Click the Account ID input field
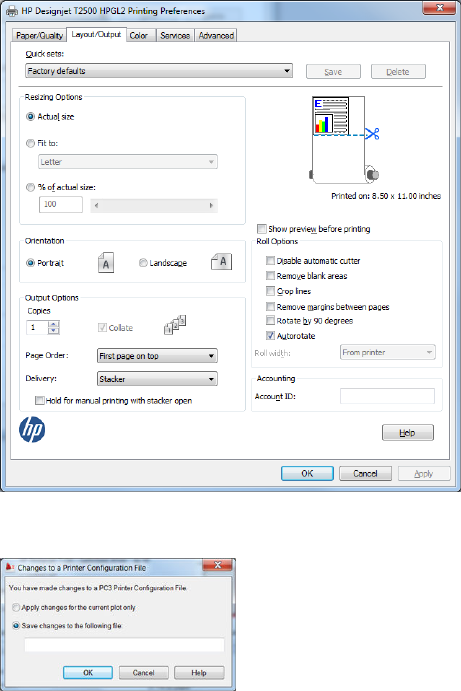 pos(387,396)
